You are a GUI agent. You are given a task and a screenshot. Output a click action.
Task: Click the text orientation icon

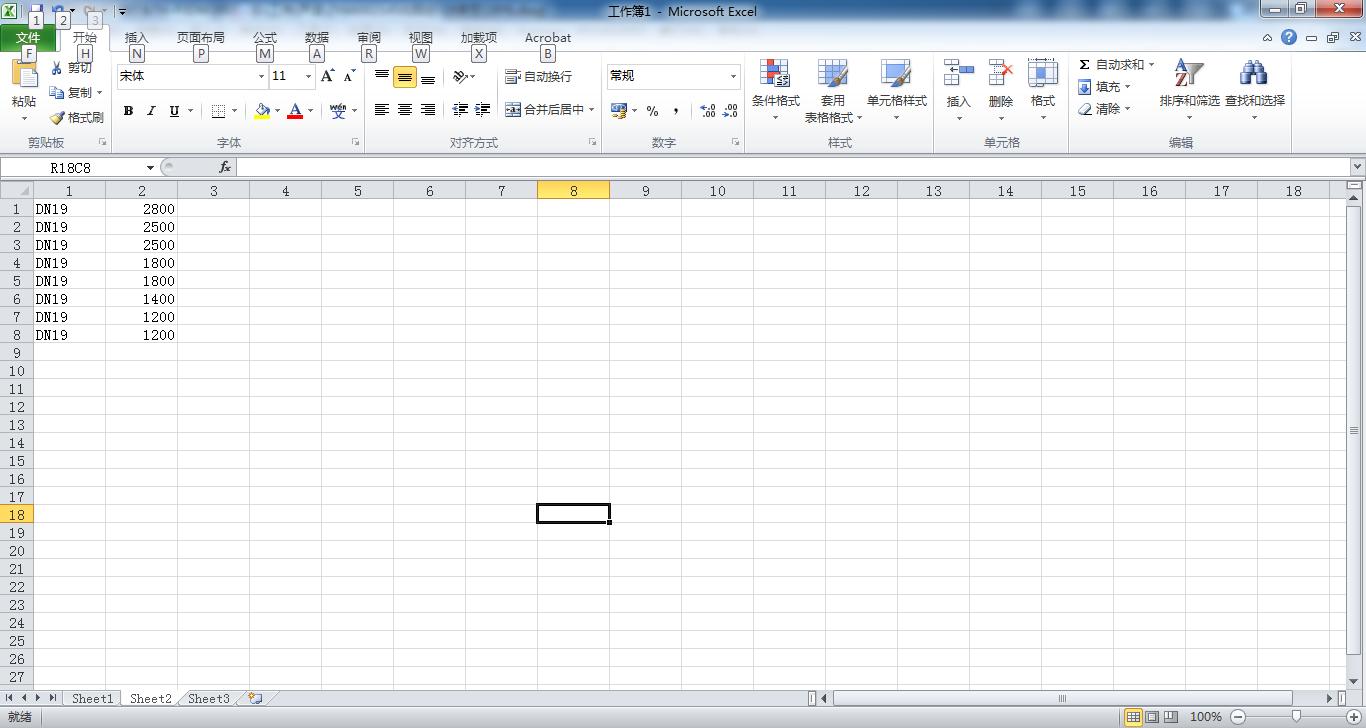click(x=462, y=76)
